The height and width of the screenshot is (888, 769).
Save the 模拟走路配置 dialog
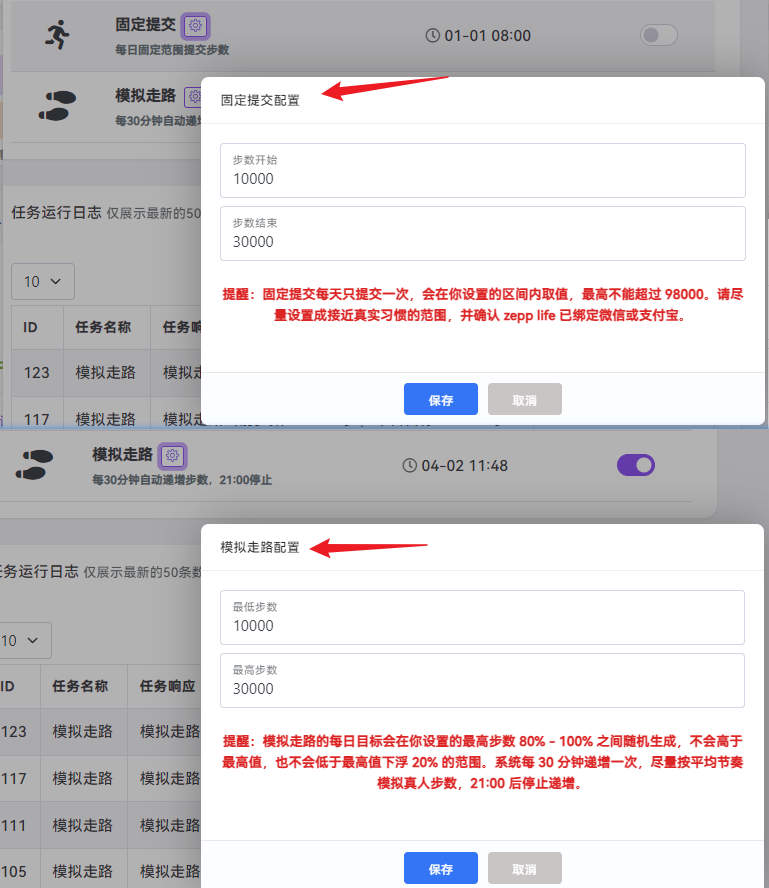441,868
